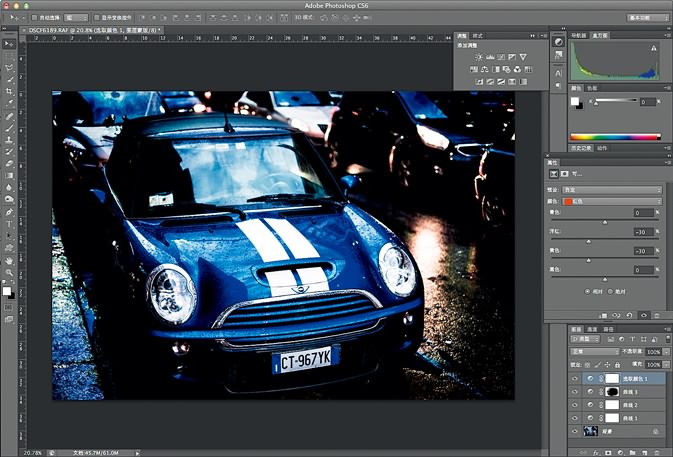673x457 pixels.
Task: Open the auto-select group dropdown in options bar
Action: tap(76, 18)
